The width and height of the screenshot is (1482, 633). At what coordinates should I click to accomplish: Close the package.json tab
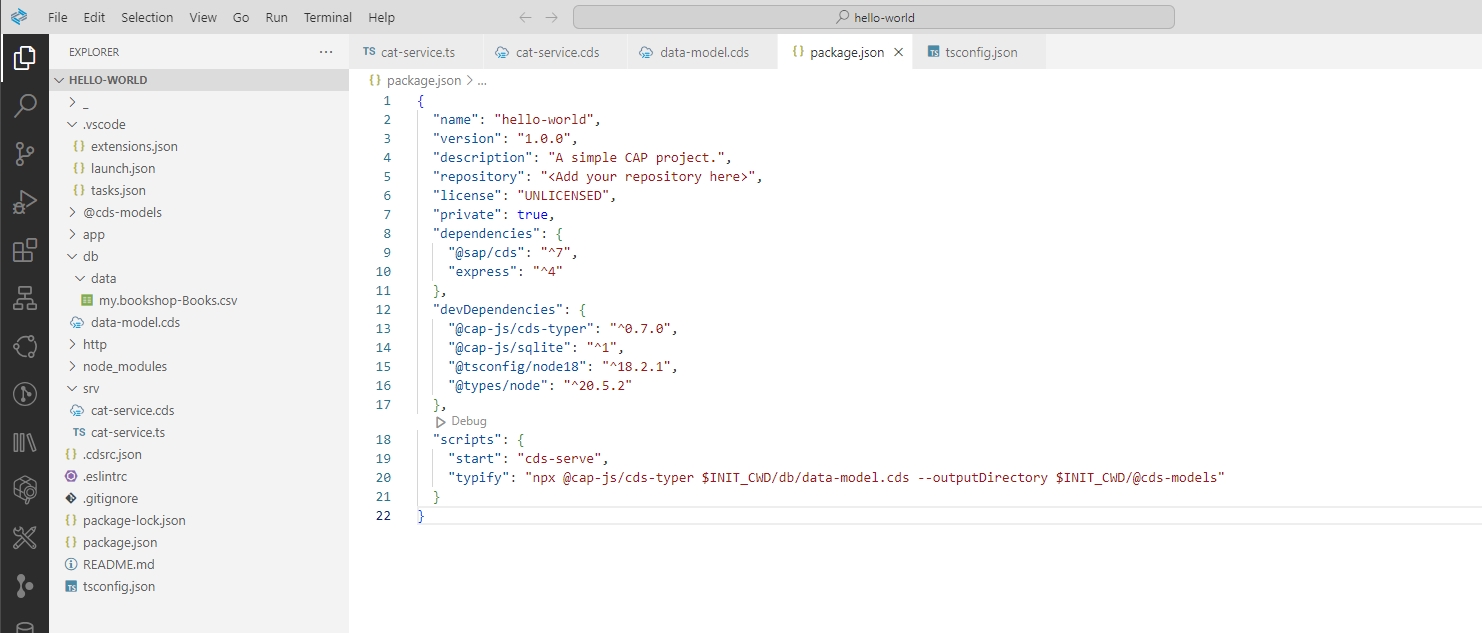[898, 52]
